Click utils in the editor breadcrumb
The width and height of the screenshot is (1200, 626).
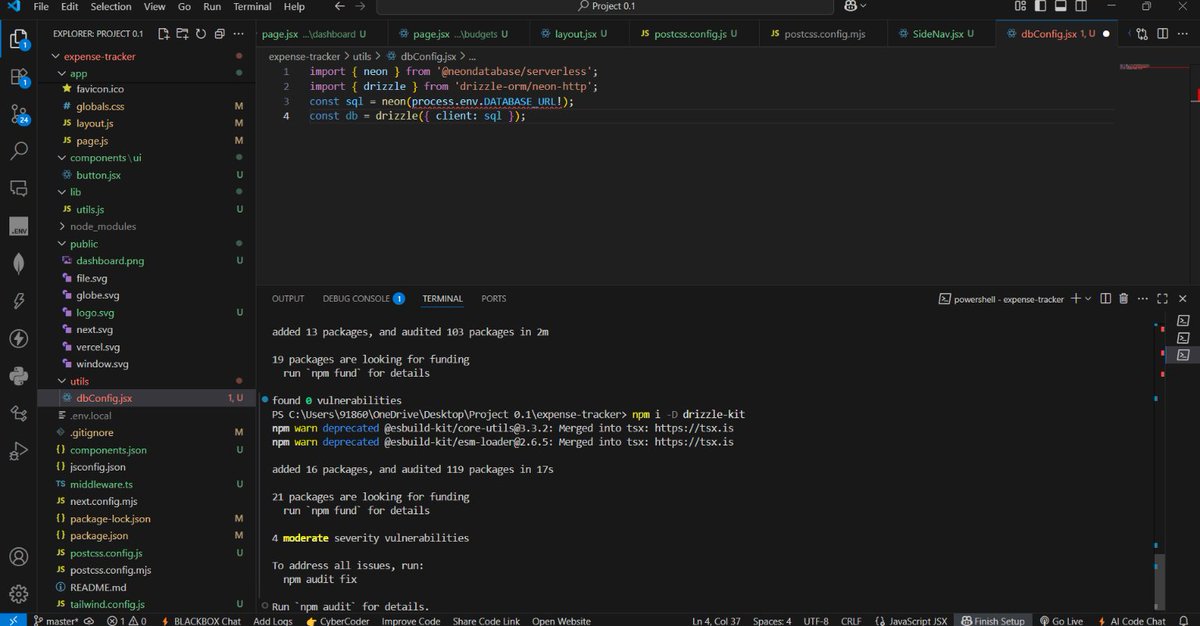tap(361, 57)
